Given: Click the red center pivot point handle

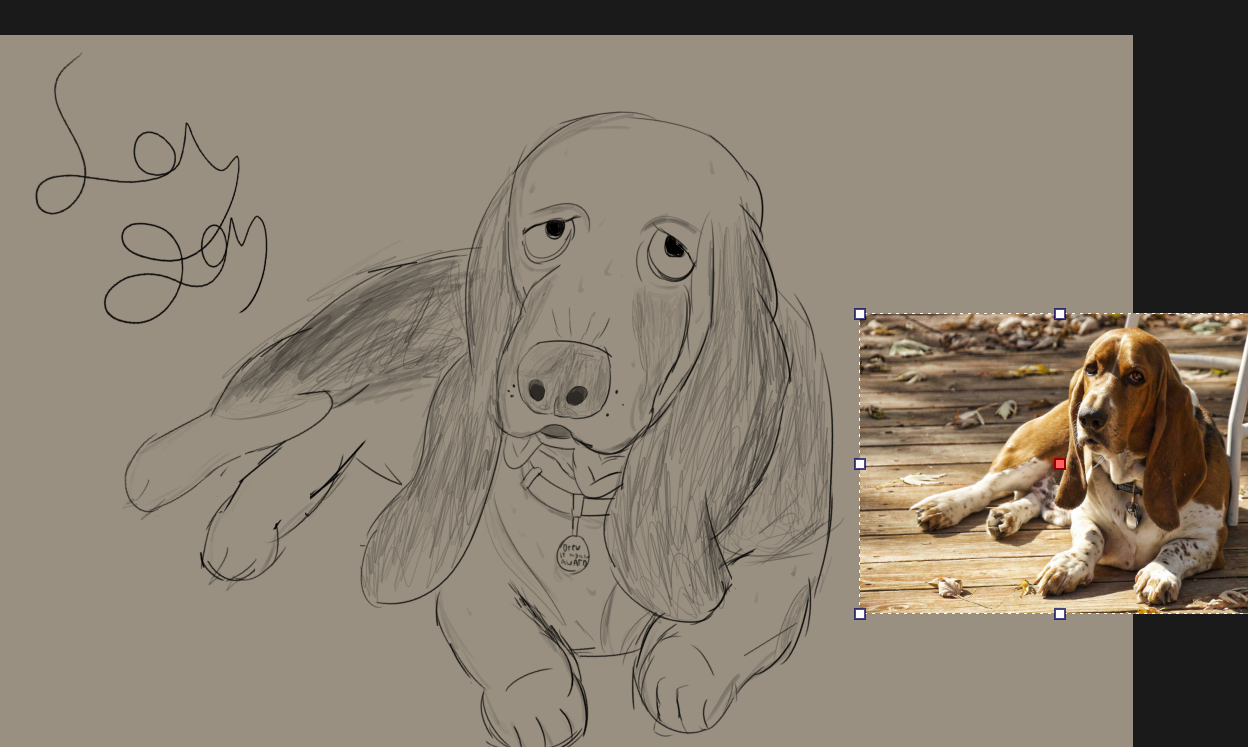Looking at the screenshot, I should (x=1060, y=464).
